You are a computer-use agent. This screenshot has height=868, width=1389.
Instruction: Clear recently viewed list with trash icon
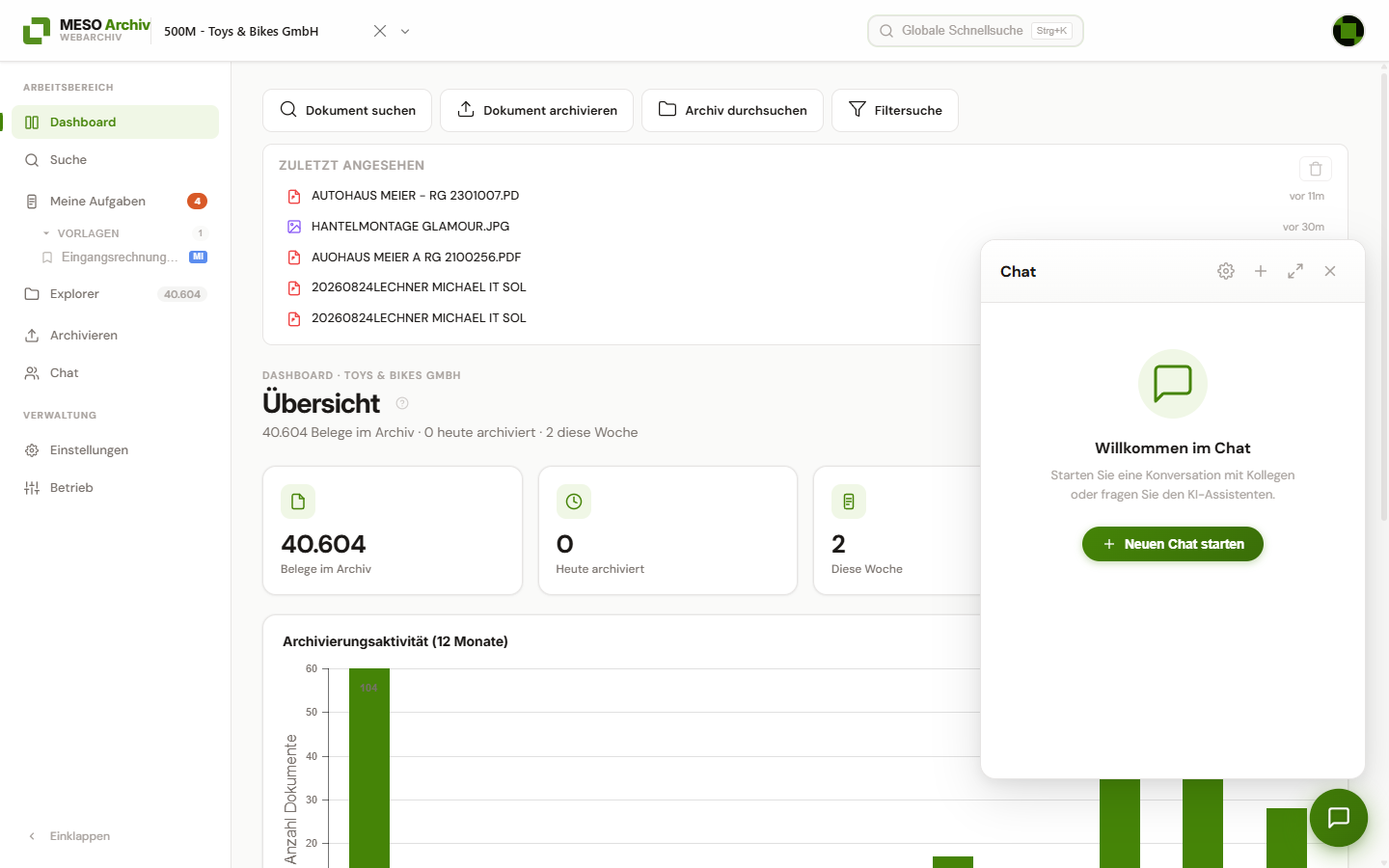coord(1316,169)
